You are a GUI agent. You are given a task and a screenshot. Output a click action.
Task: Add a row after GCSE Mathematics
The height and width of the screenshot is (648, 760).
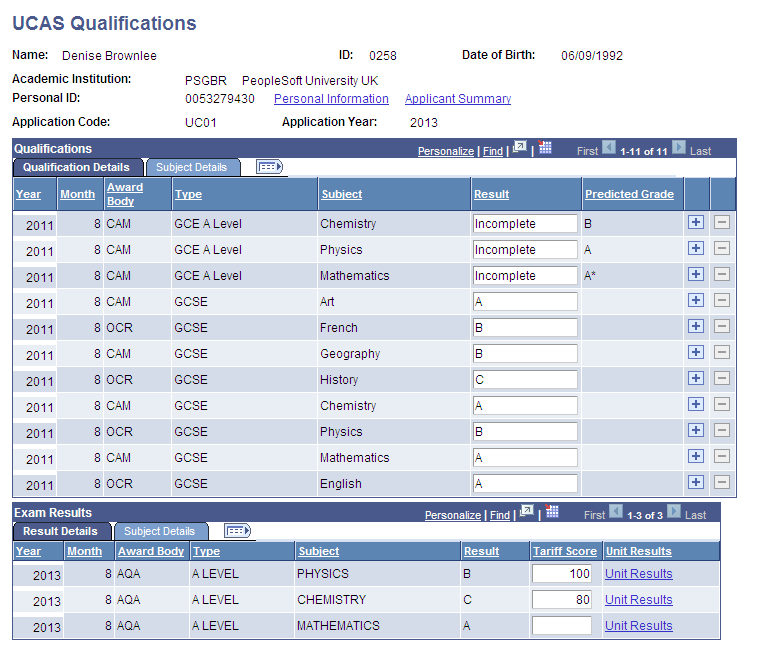(x=696, y=457)
